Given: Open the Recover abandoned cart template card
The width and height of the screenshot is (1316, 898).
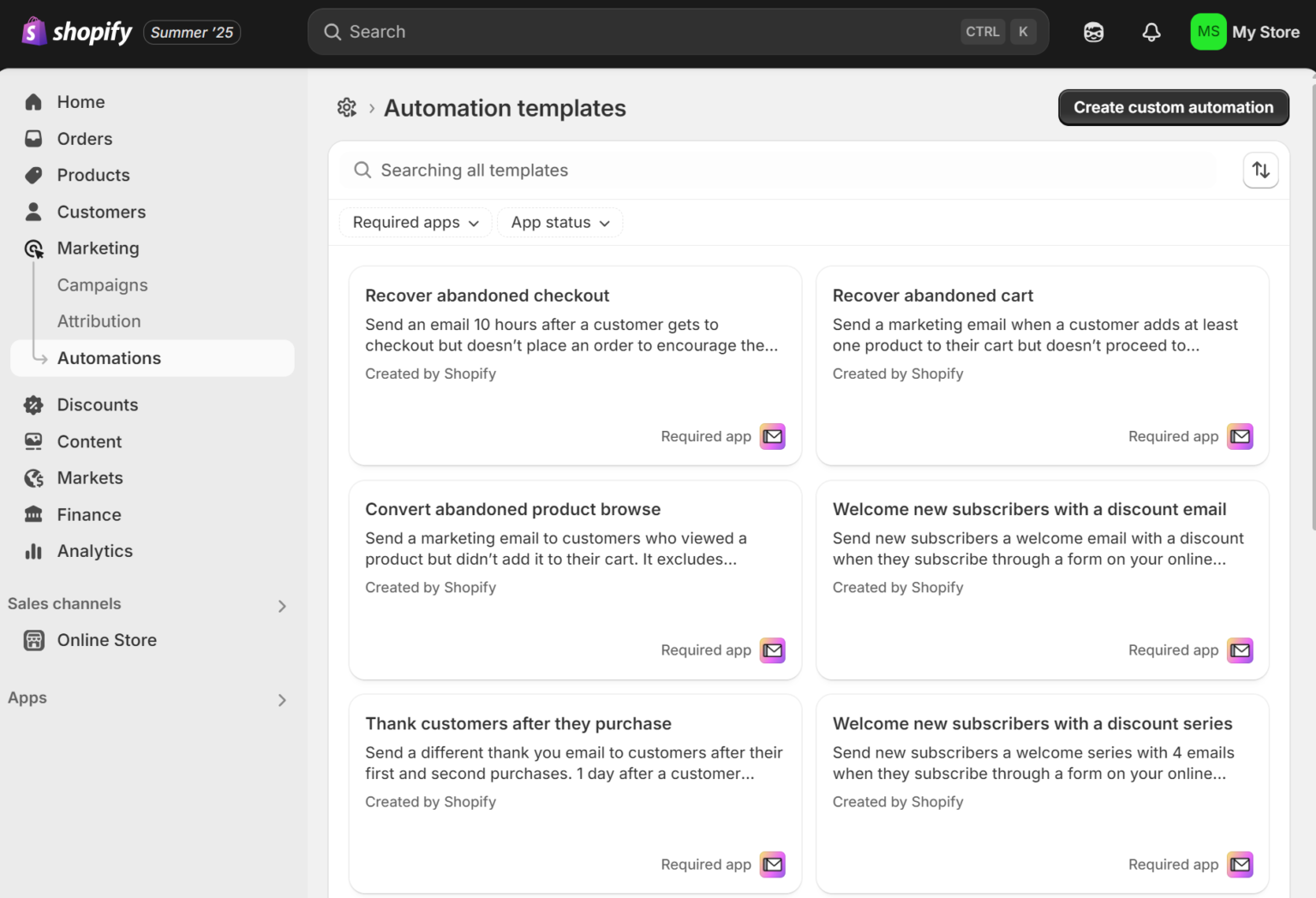Looking at the screenshot, I should (1042, 366).
